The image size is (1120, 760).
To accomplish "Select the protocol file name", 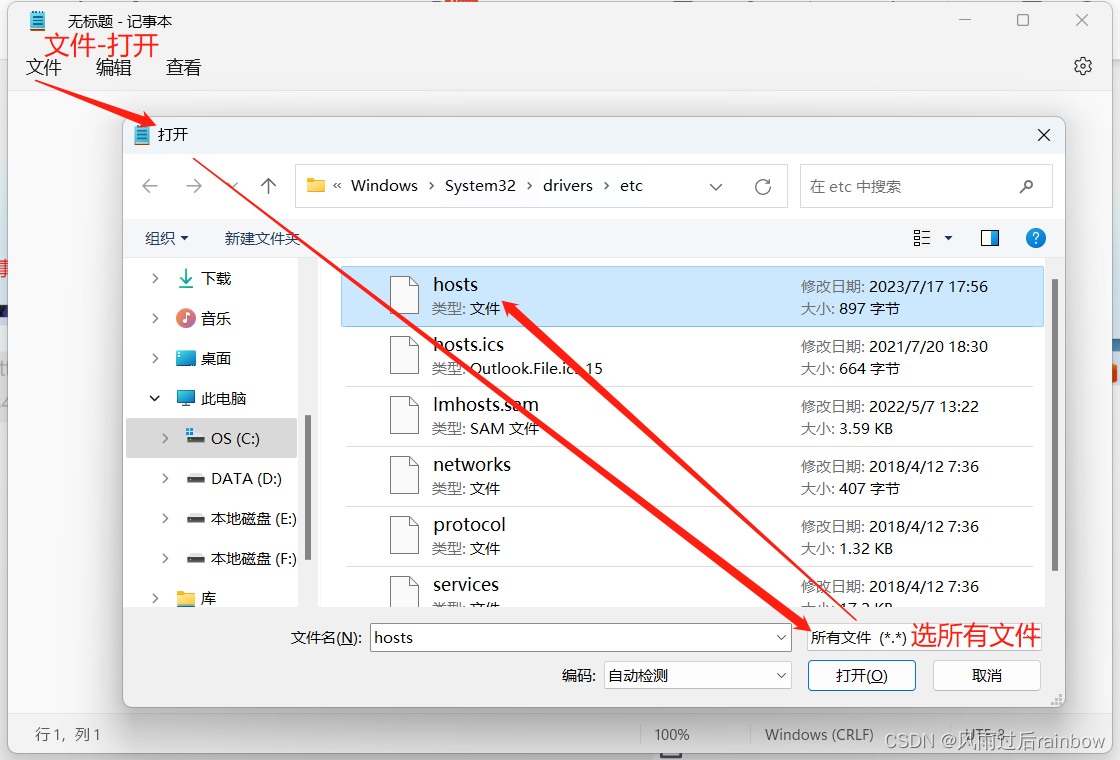I will pyautogui.click(x=469, y=524).
